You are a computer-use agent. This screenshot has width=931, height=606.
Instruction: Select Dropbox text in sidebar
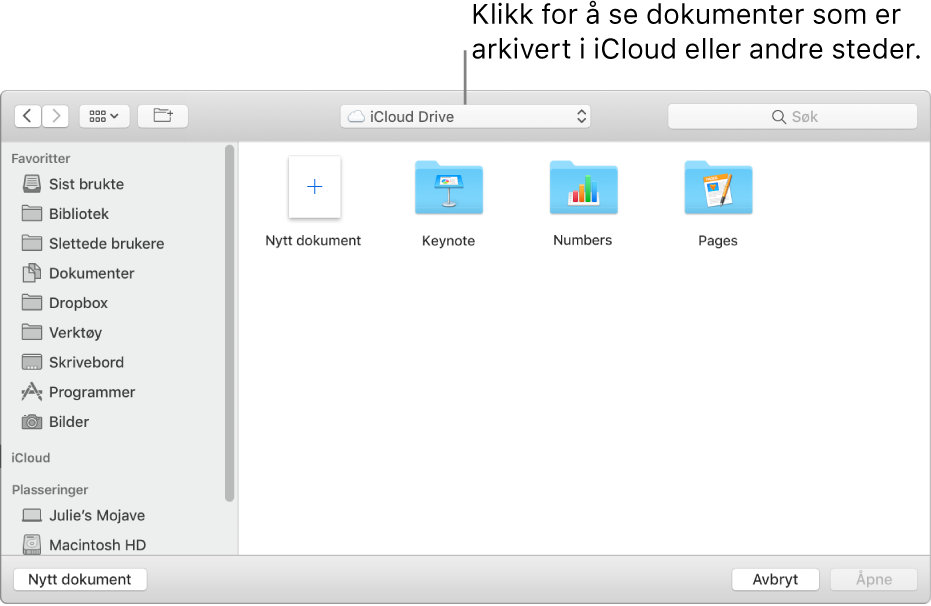[x=78, y=303]
